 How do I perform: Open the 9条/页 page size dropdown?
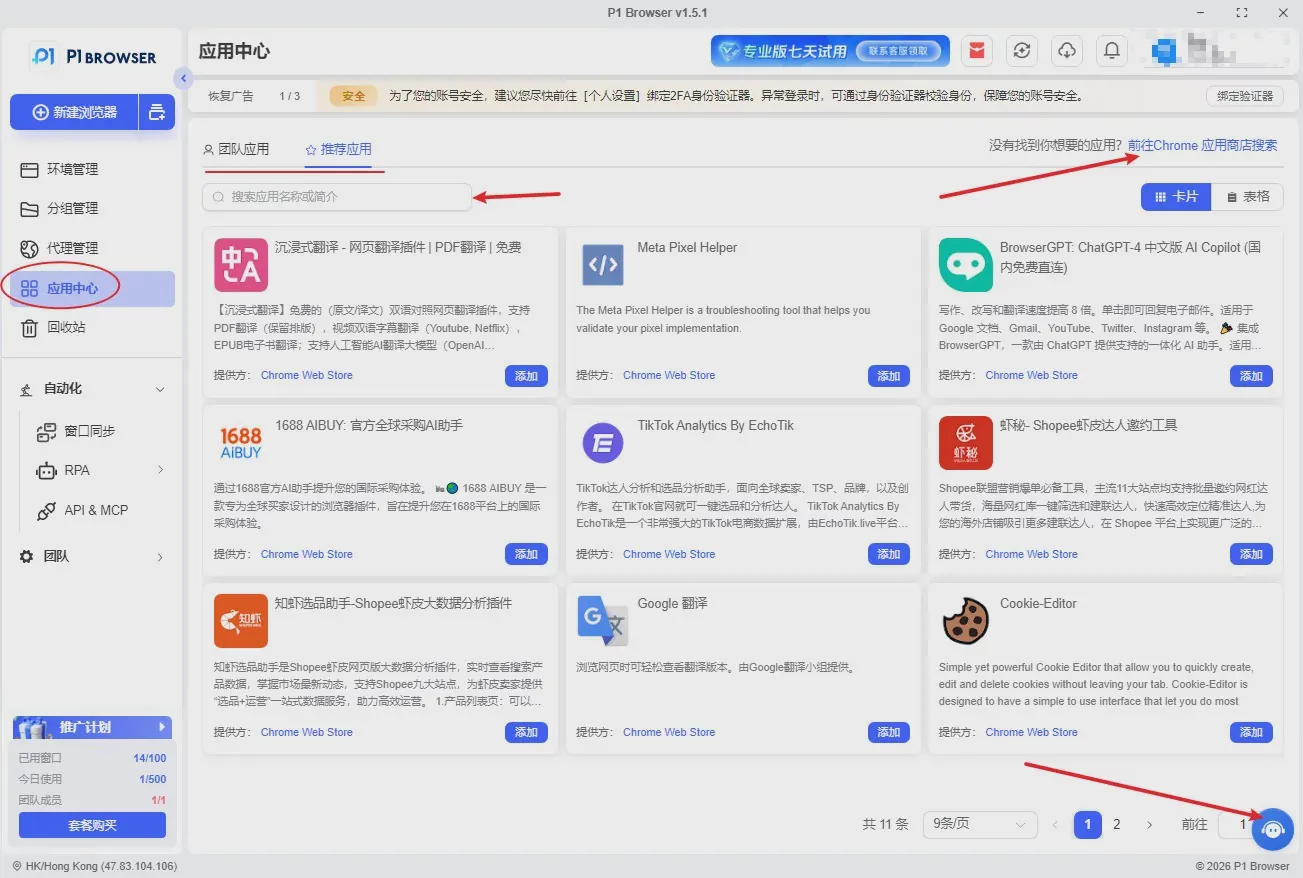(979, 825)
